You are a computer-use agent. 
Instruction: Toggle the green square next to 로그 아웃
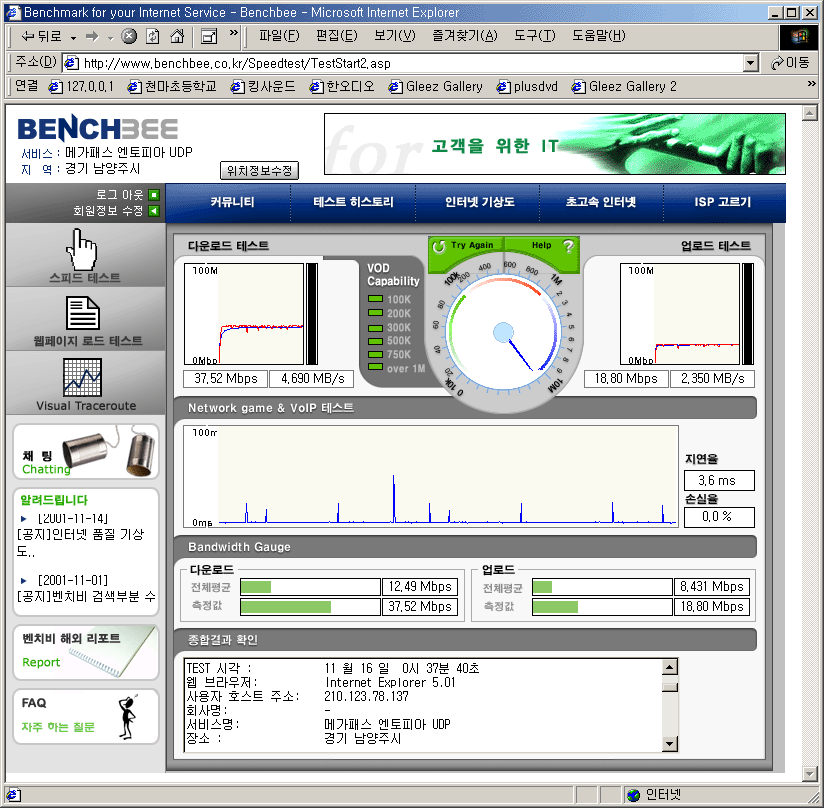[152, 194]
